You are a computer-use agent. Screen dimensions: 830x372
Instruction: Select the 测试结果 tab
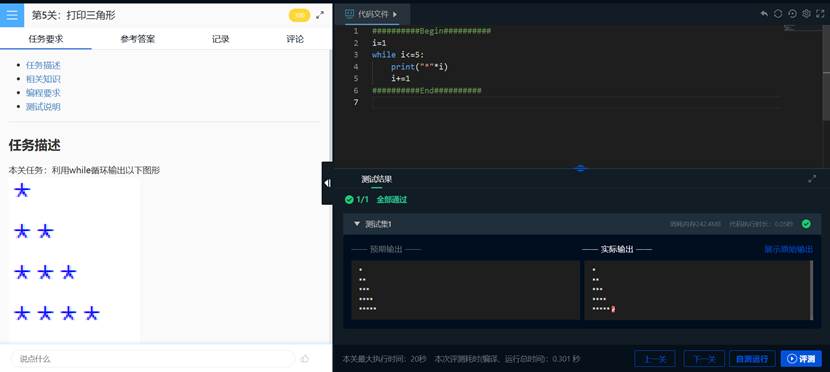click(x=376, y=179)
